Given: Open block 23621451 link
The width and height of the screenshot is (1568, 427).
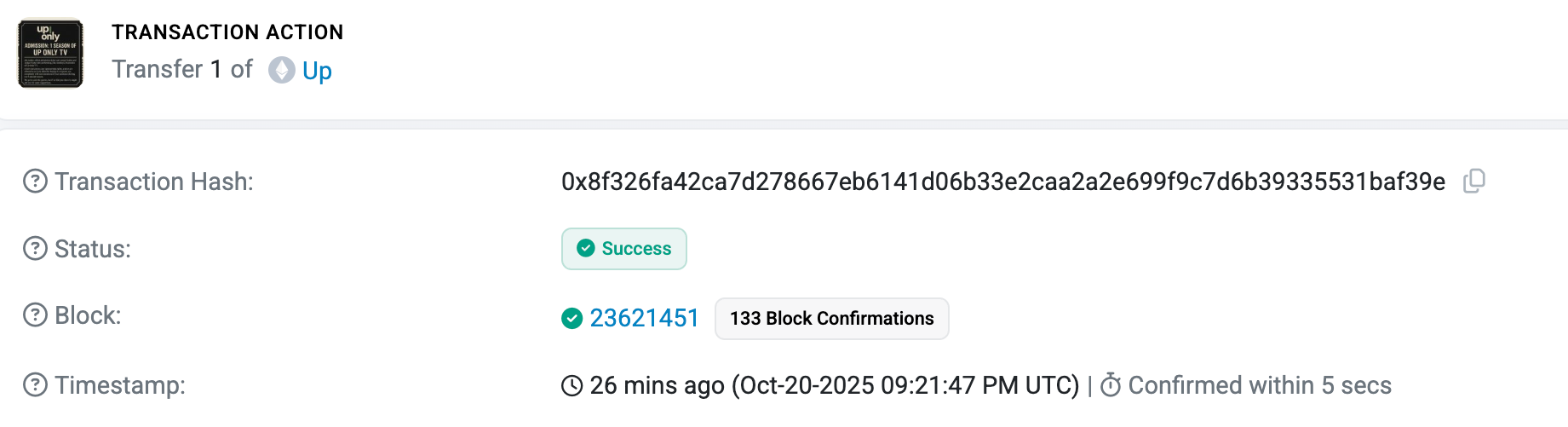Looking at the screenshot, I should [644, 319].
